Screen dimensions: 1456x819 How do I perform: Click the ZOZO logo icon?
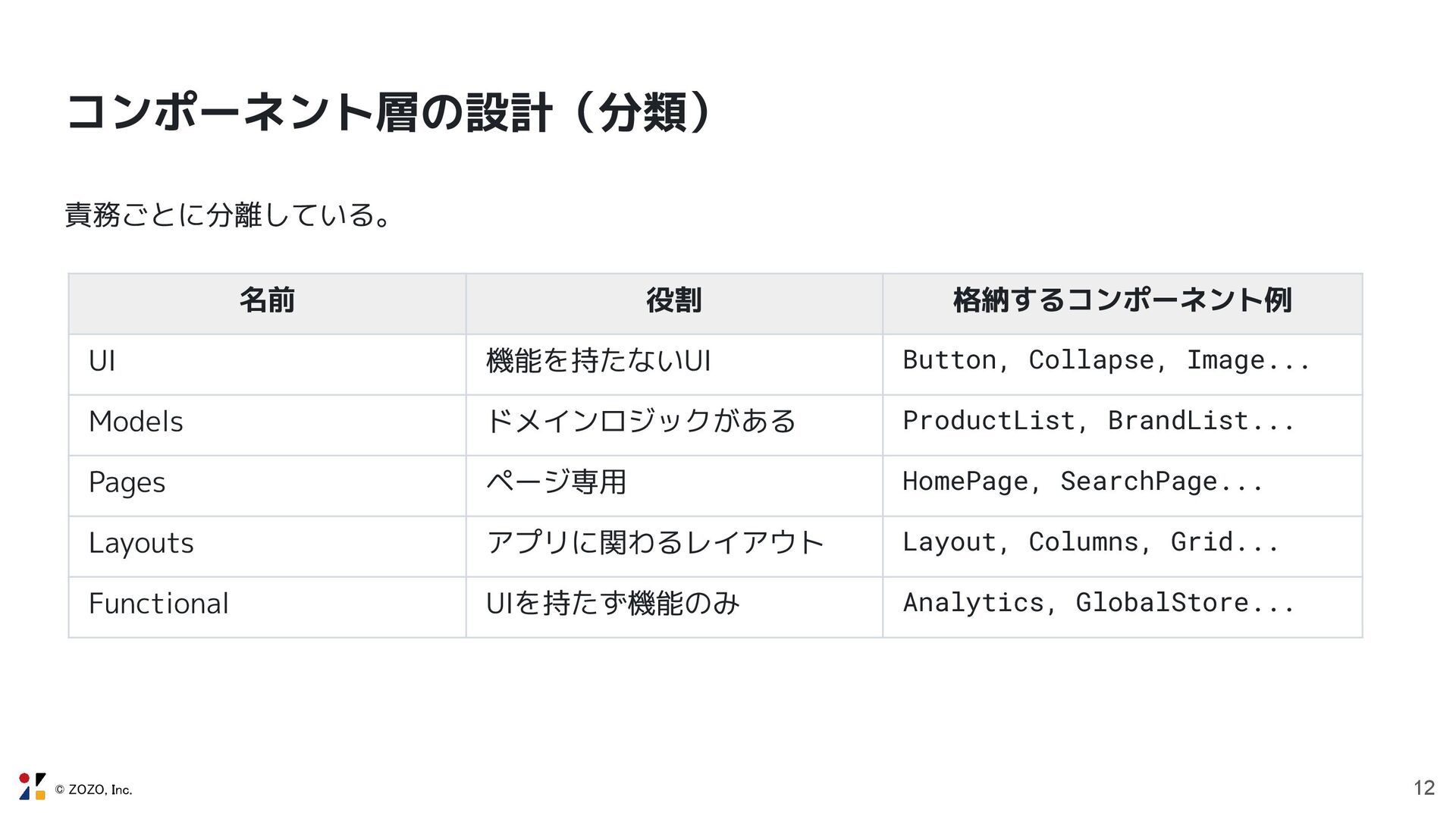[x=33, y=787]
